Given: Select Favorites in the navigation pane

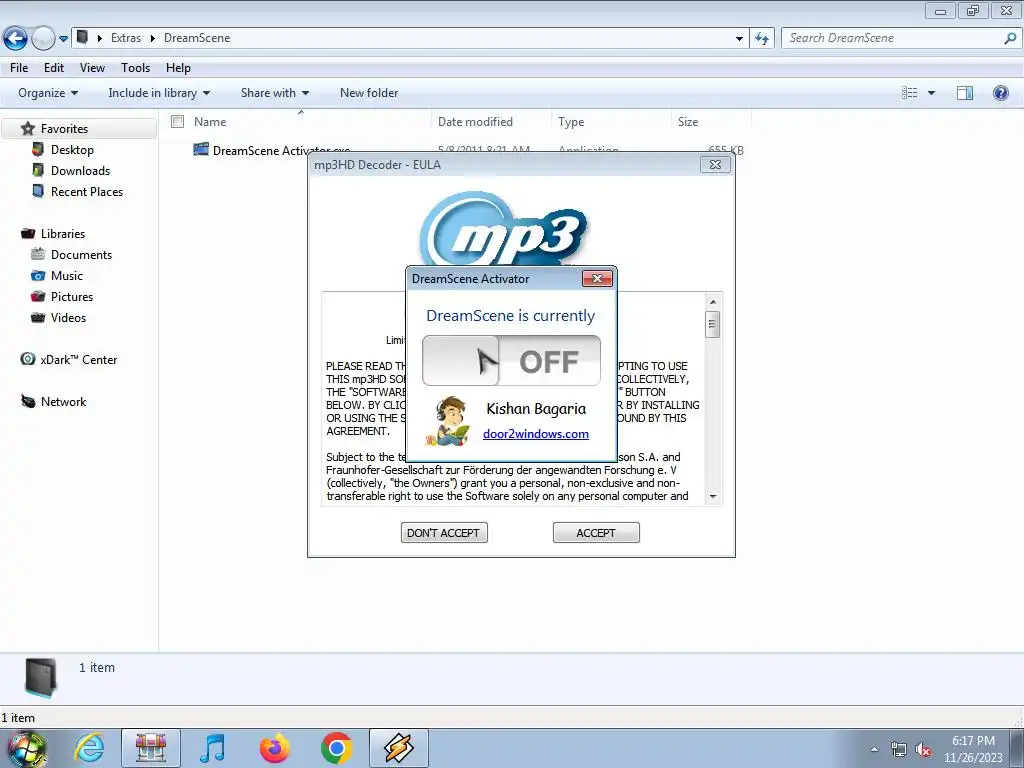Looking at the screenshot, I should click(x=64, y=129).
